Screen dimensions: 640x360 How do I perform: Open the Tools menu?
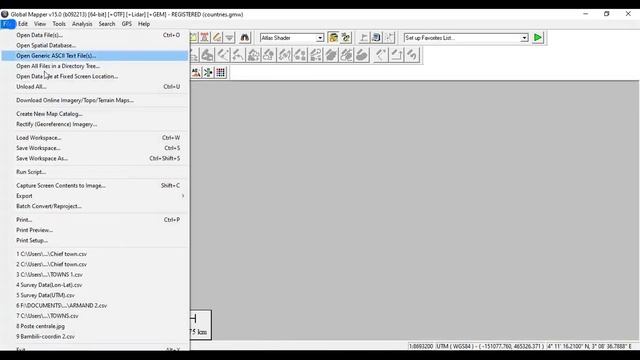(59, 24)
